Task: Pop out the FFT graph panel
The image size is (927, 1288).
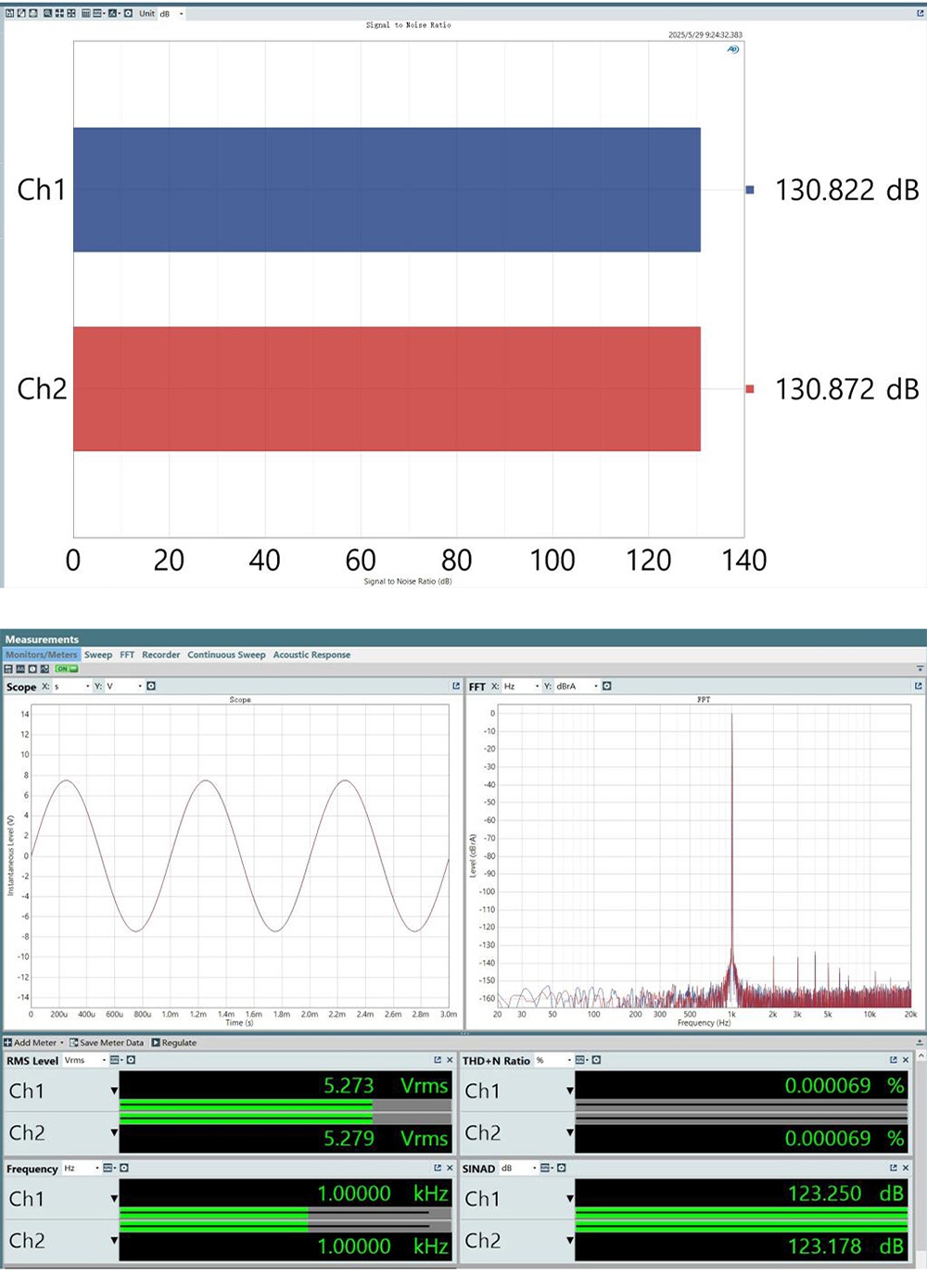Action: coord(918,687)
